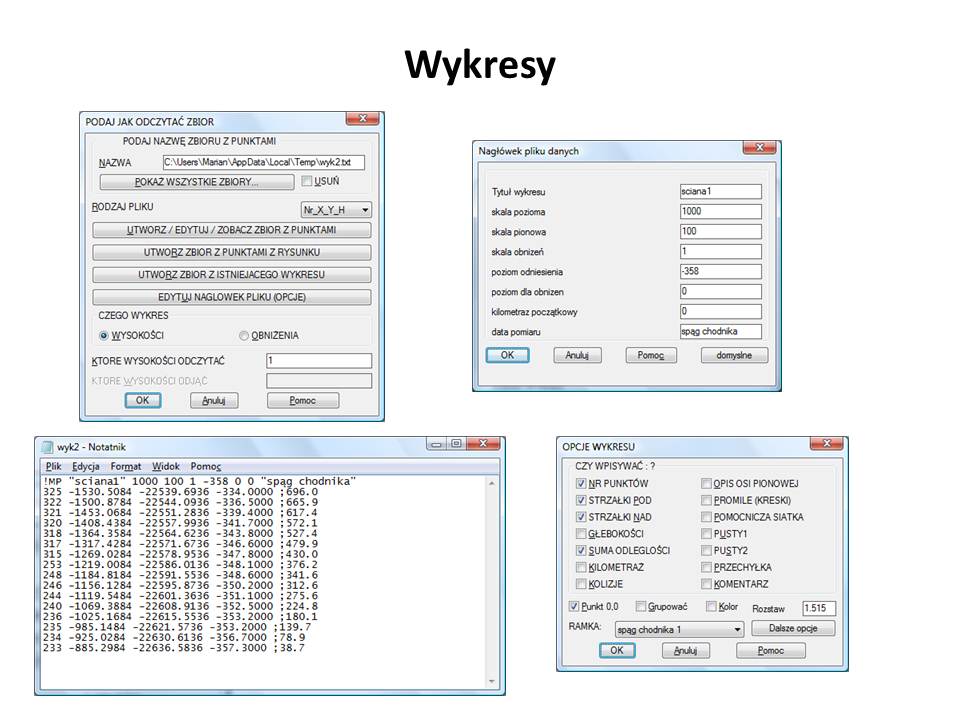The width and height of the screenshot is (960, 720).
Task: Click kilometraż początkowy field
Action: pos(721,312)
